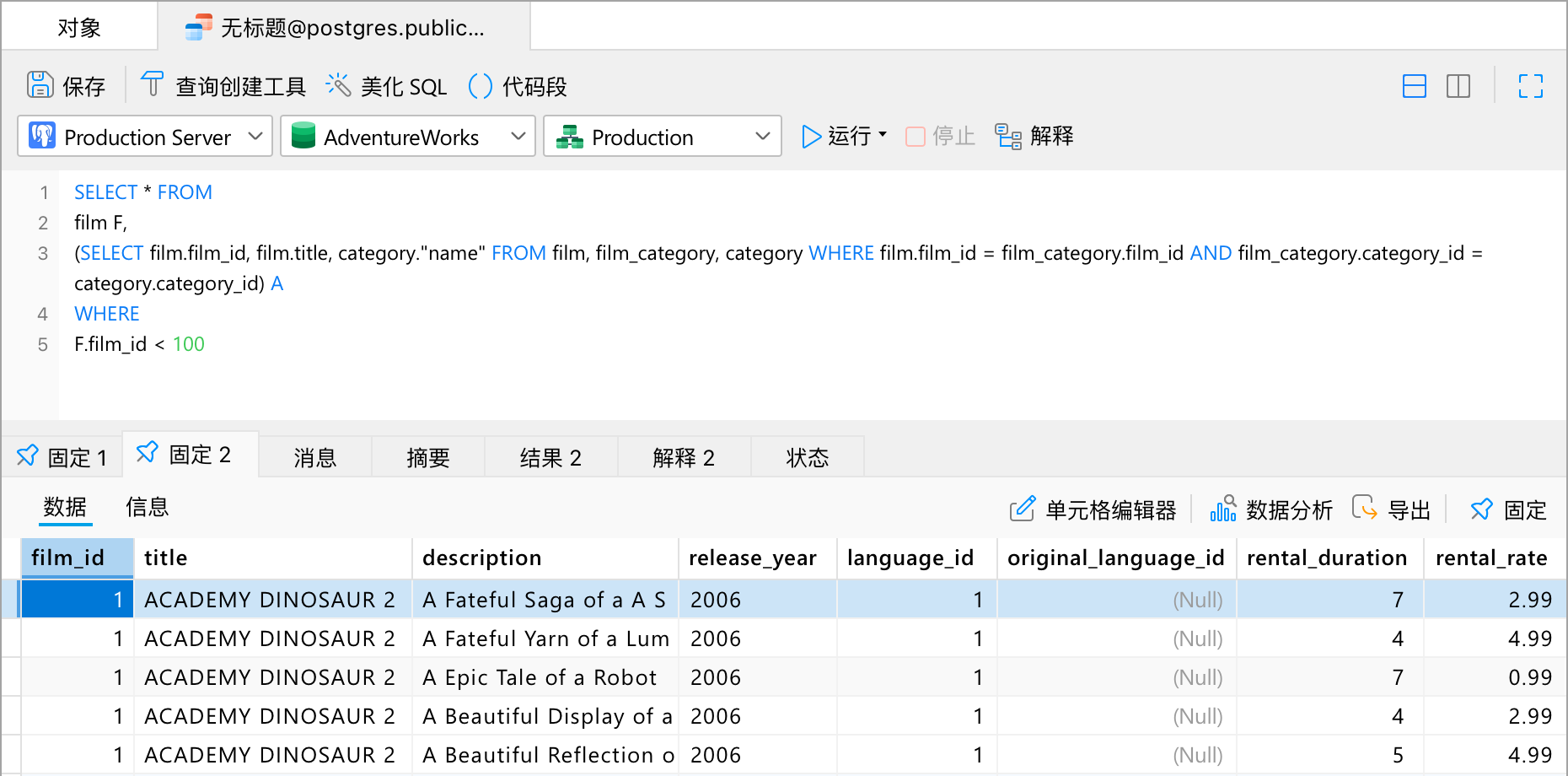Launch 数据分析 (data analysis)
1568x776 pixels.
[1224, 509]
